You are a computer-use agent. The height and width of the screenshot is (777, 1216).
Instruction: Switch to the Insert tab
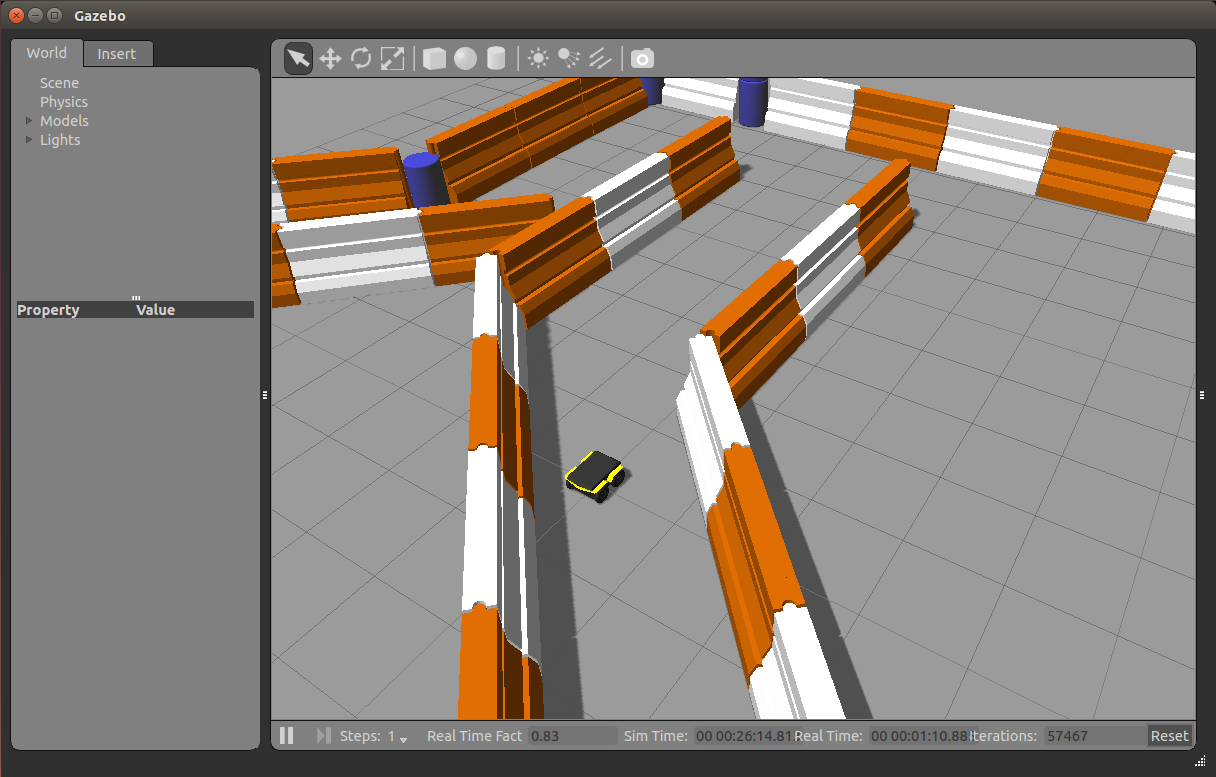click(117, 54)
